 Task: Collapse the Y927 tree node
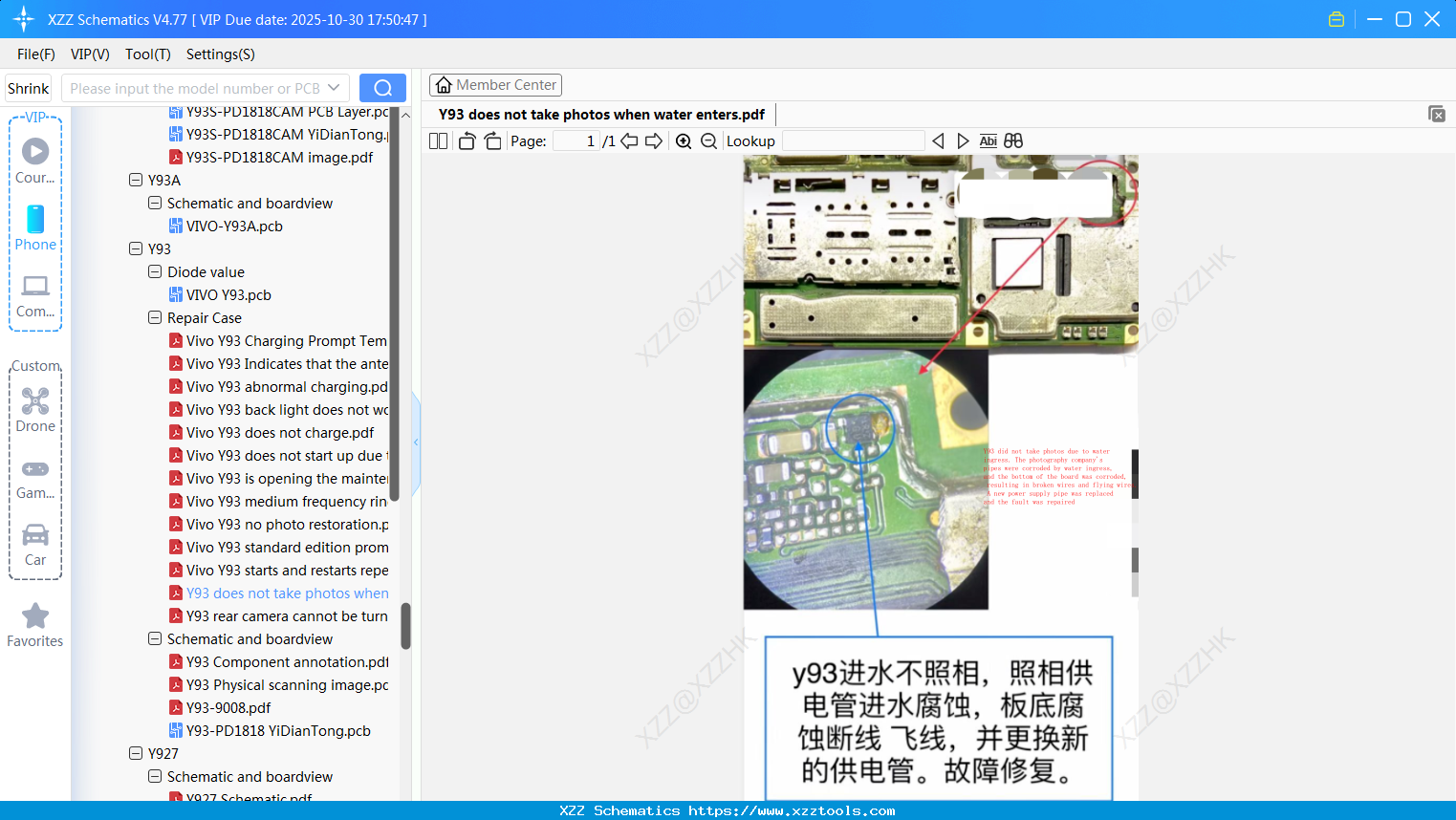tap(136, 754)
